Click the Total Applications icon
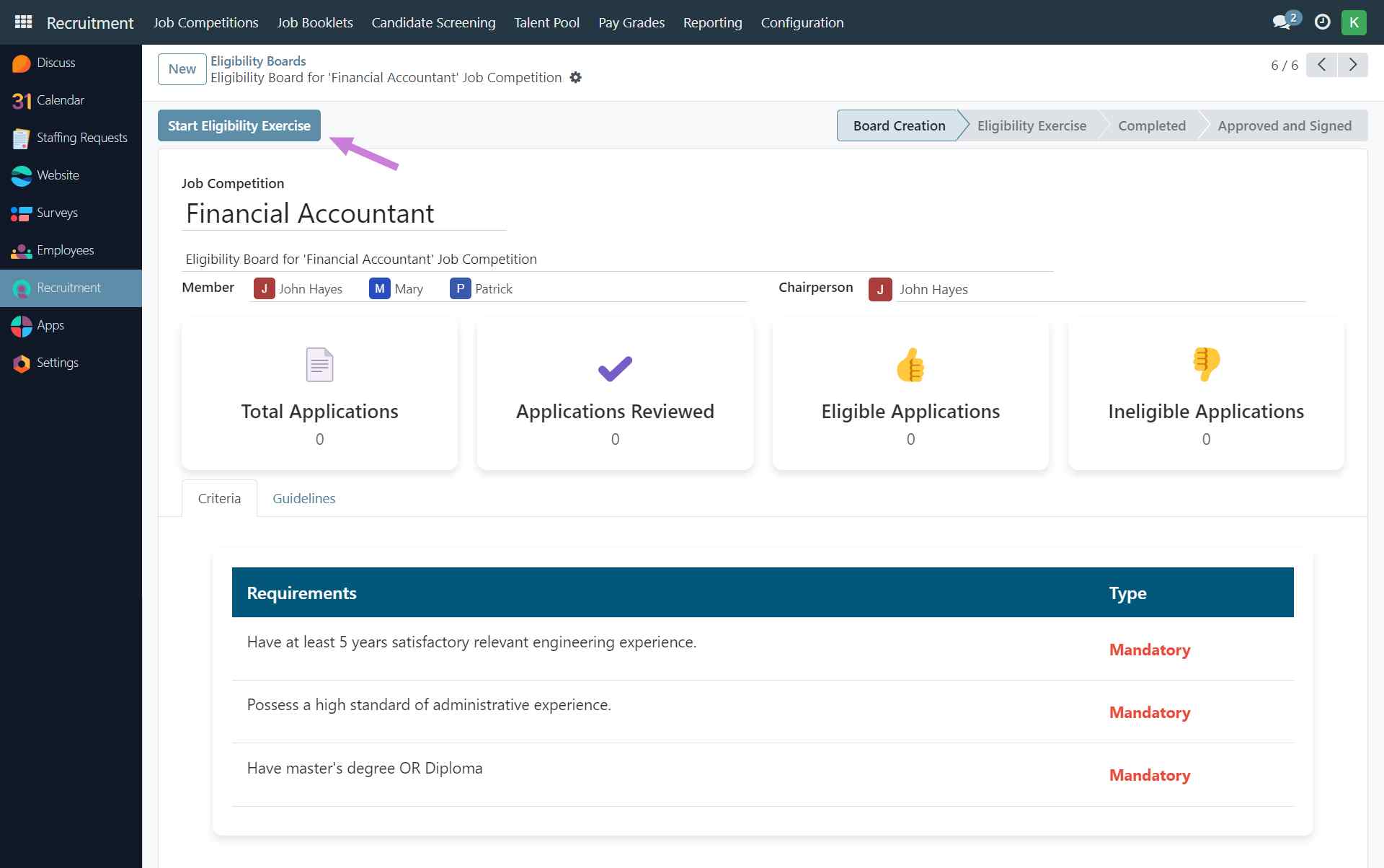Image resolution: width=1384 pixels, height=868 pixels. (x=319, y=364)
